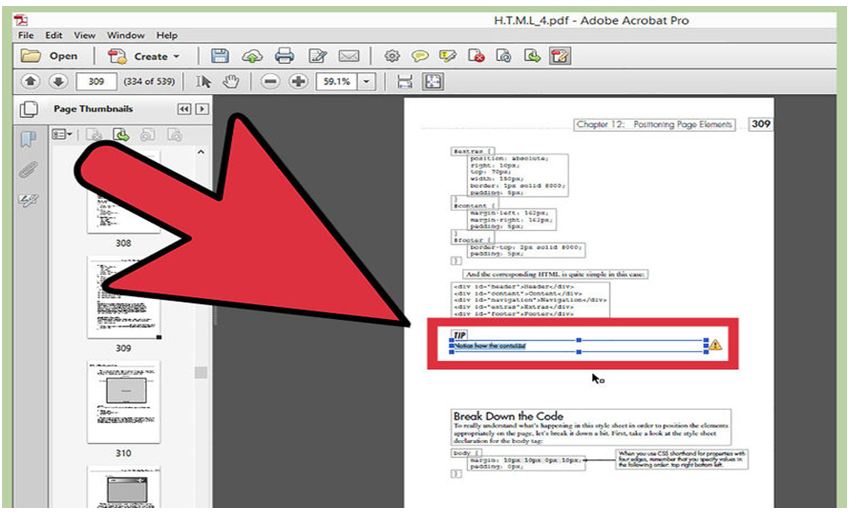Add a sticky note comment
Screen dimensions: 849x512
(x=420, y=56)
